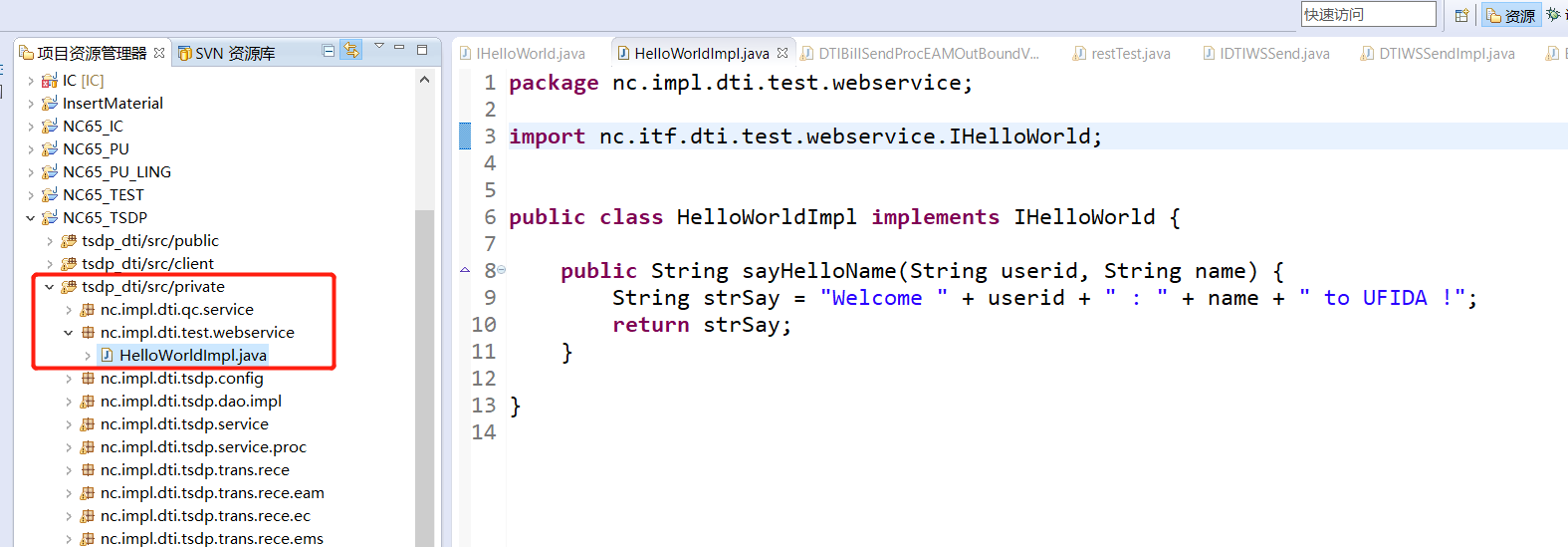
Task: Click InsertMaterial project warning icon
Action: 49,104
